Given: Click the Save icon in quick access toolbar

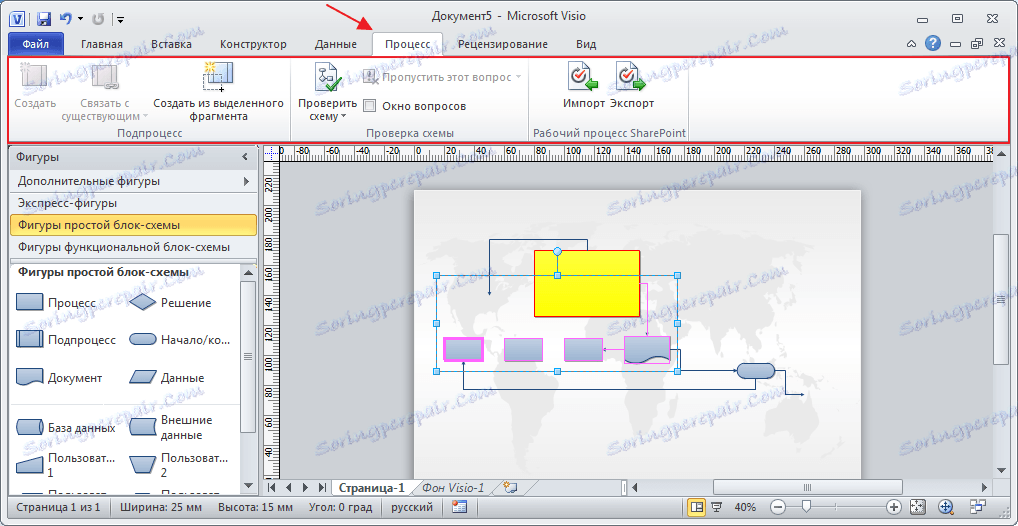Looking at the screenshot, I should (x=43, y=19).
